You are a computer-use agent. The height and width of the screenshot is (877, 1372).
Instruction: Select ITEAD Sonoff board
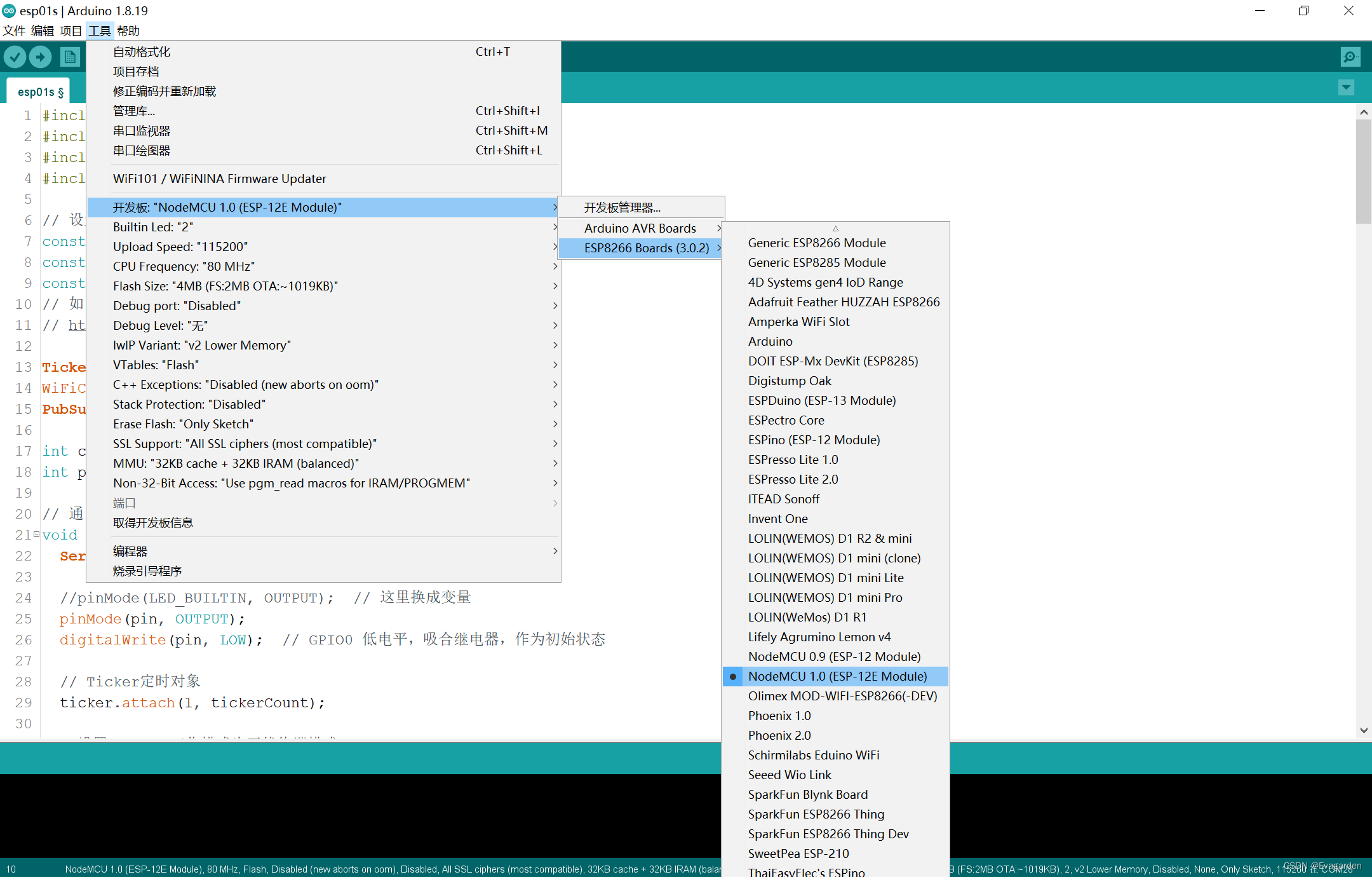[836, 500]
